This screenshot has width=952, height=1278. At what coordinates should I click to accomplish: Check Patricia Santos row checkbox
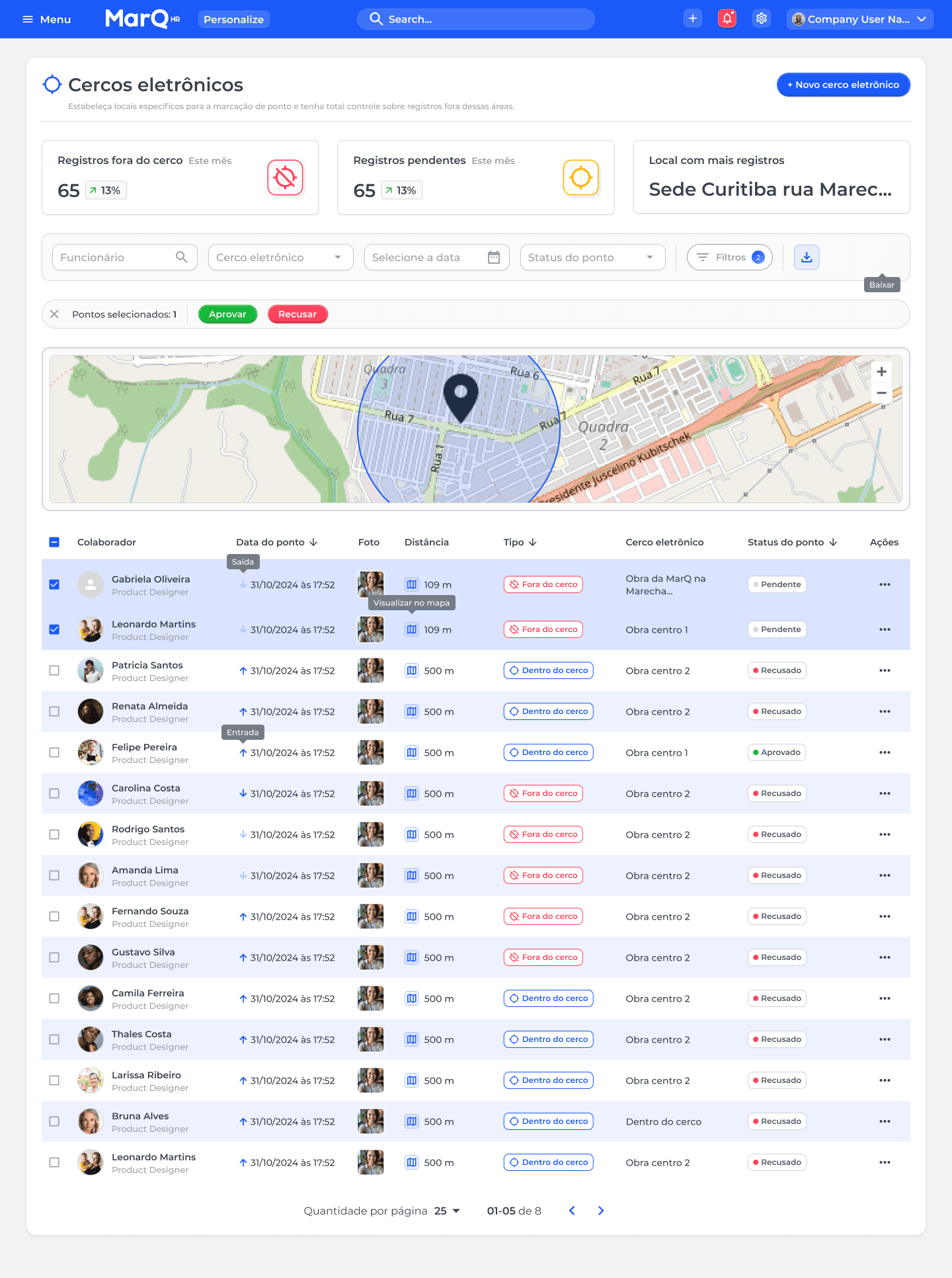tap(54, 670)
